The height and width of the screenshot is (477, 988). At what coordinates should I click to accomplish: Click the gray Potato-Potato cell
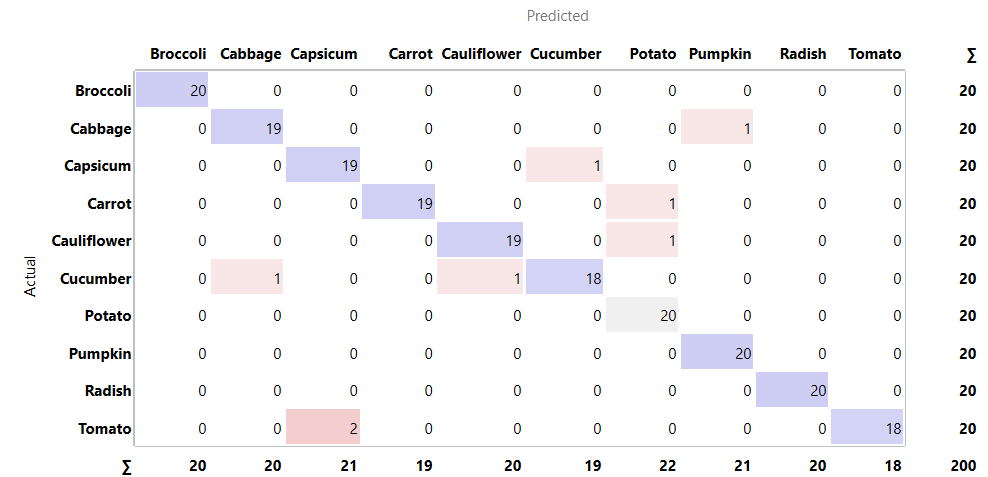tap(642, 316)
